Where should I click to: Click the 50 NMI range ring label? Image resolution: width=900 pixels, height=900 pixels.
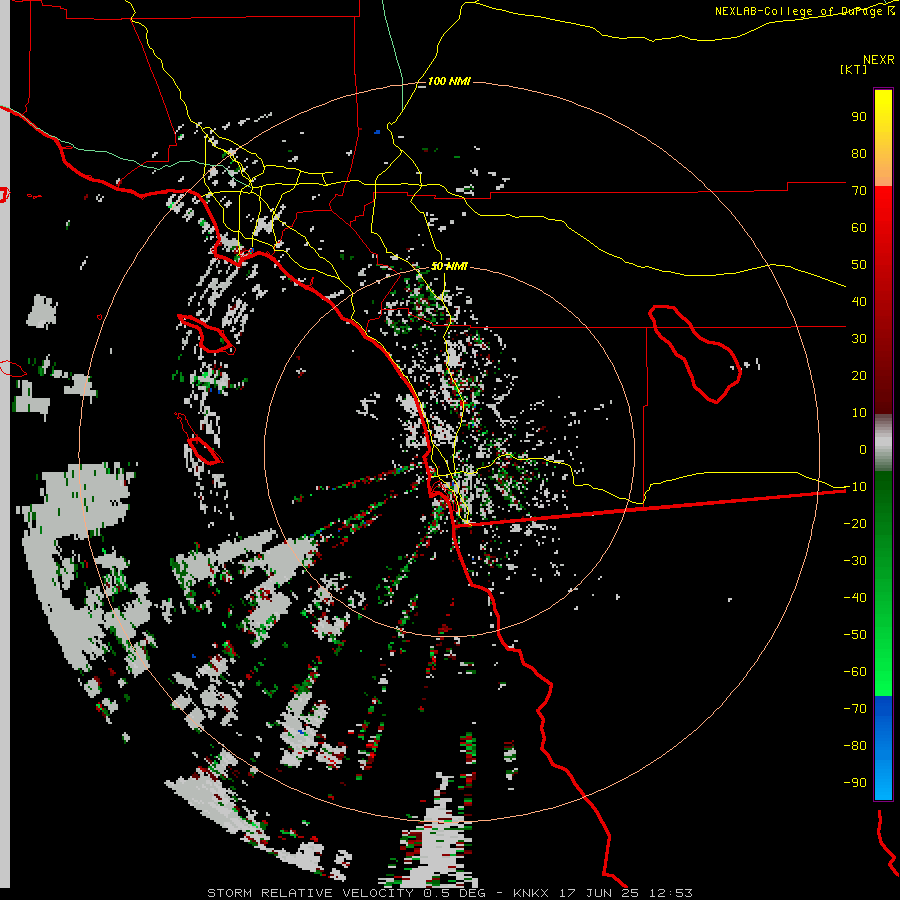449,266
